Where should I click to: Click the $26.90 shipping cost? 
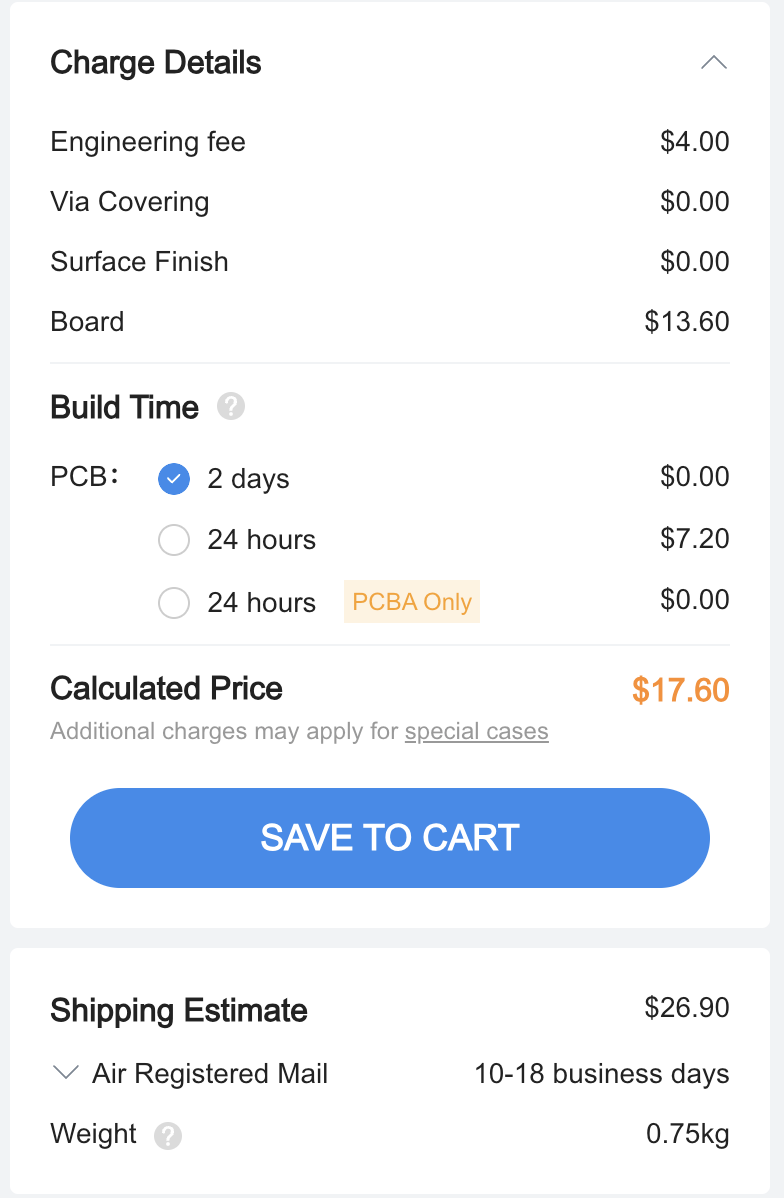coord(687,1007)
